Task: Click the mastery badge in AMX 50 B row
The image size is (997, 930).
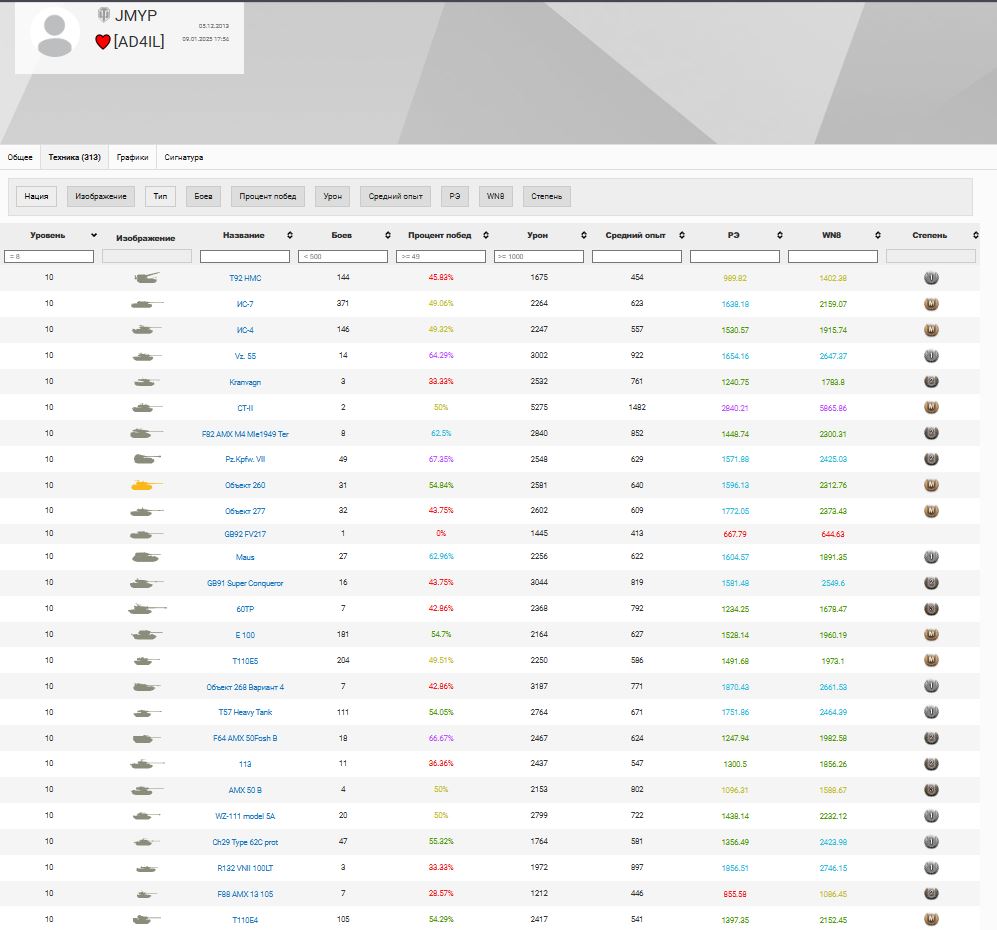Action: coord(931,790)
